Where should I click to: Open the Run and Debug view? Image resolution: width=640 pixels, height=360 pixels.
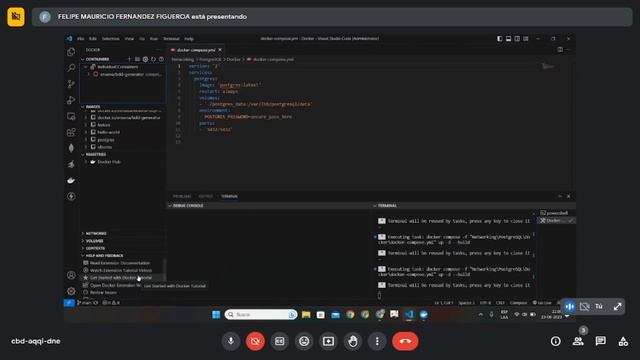click(x=71, y=100)
